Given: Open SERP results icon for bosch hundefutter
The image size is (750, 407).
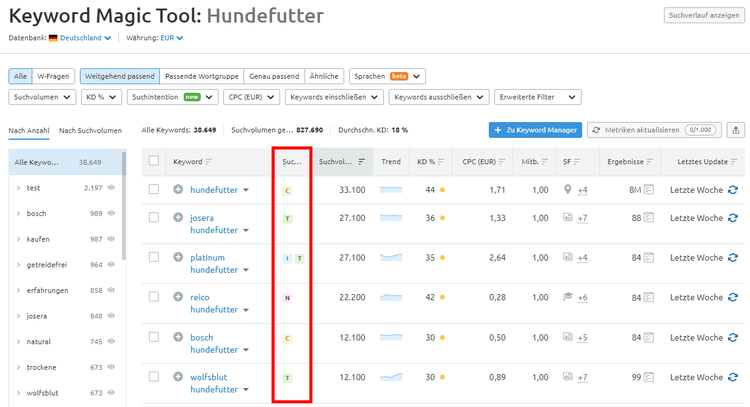Looking at the screenshot, I should click(649, 337).
